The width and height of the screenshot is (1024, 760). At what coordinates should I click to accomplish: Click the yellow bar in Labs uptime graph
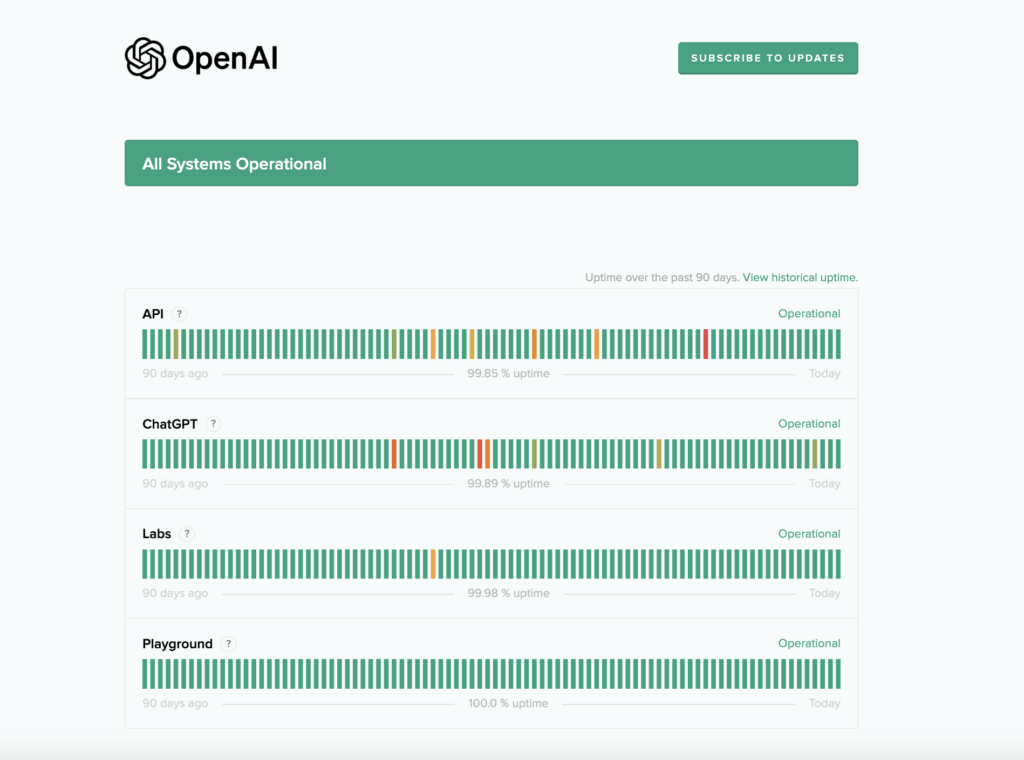pyautogui.click(x=434, y=563)
